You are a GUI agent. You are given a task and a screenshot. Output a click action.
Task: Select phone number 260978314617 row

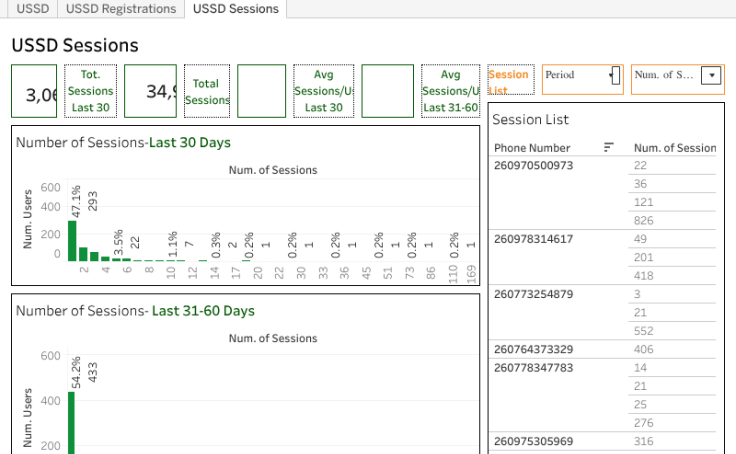click(534, 238)
